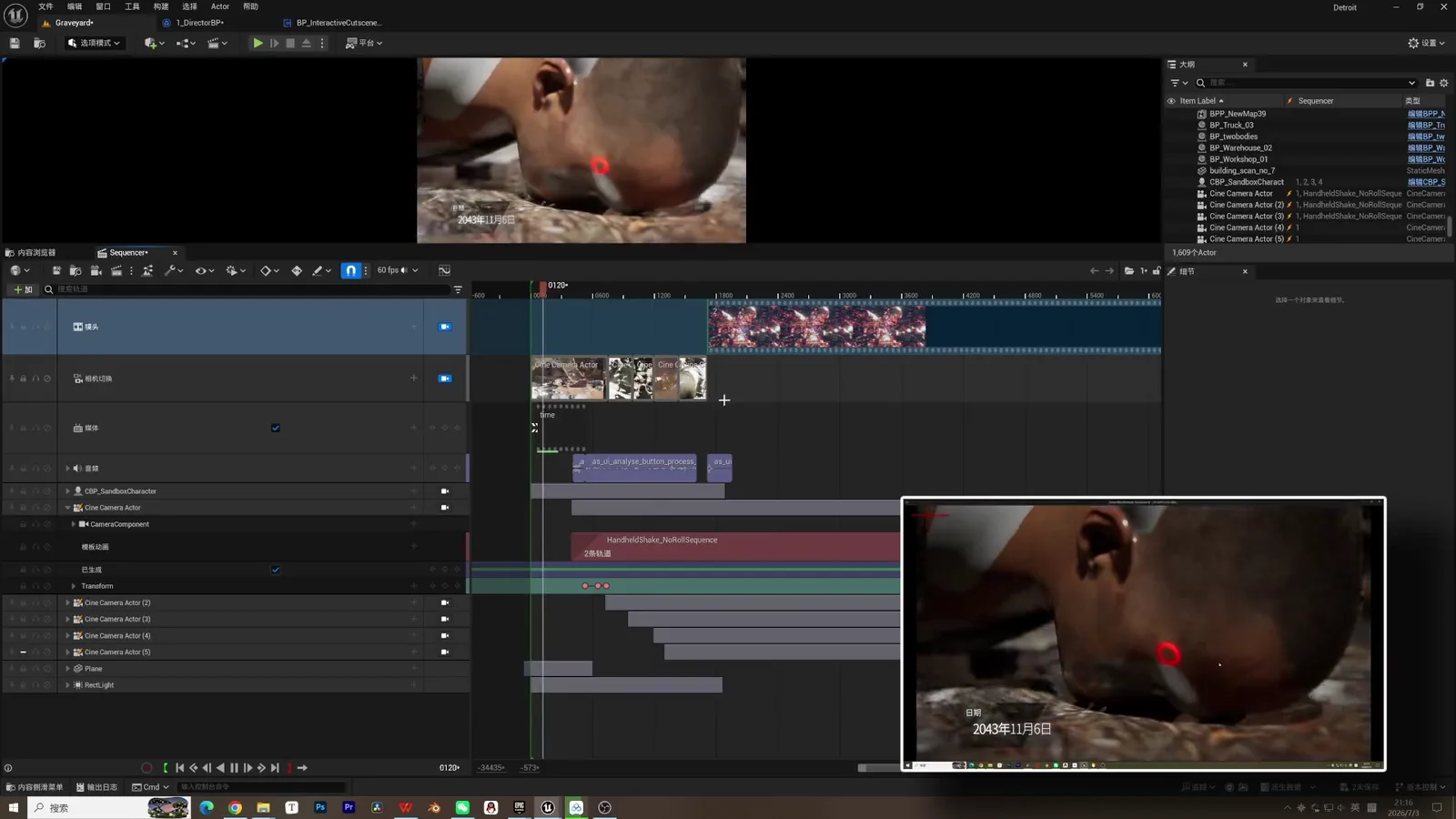Open the 平台 platforms dropdown
1456x819 pixels.
364,43
